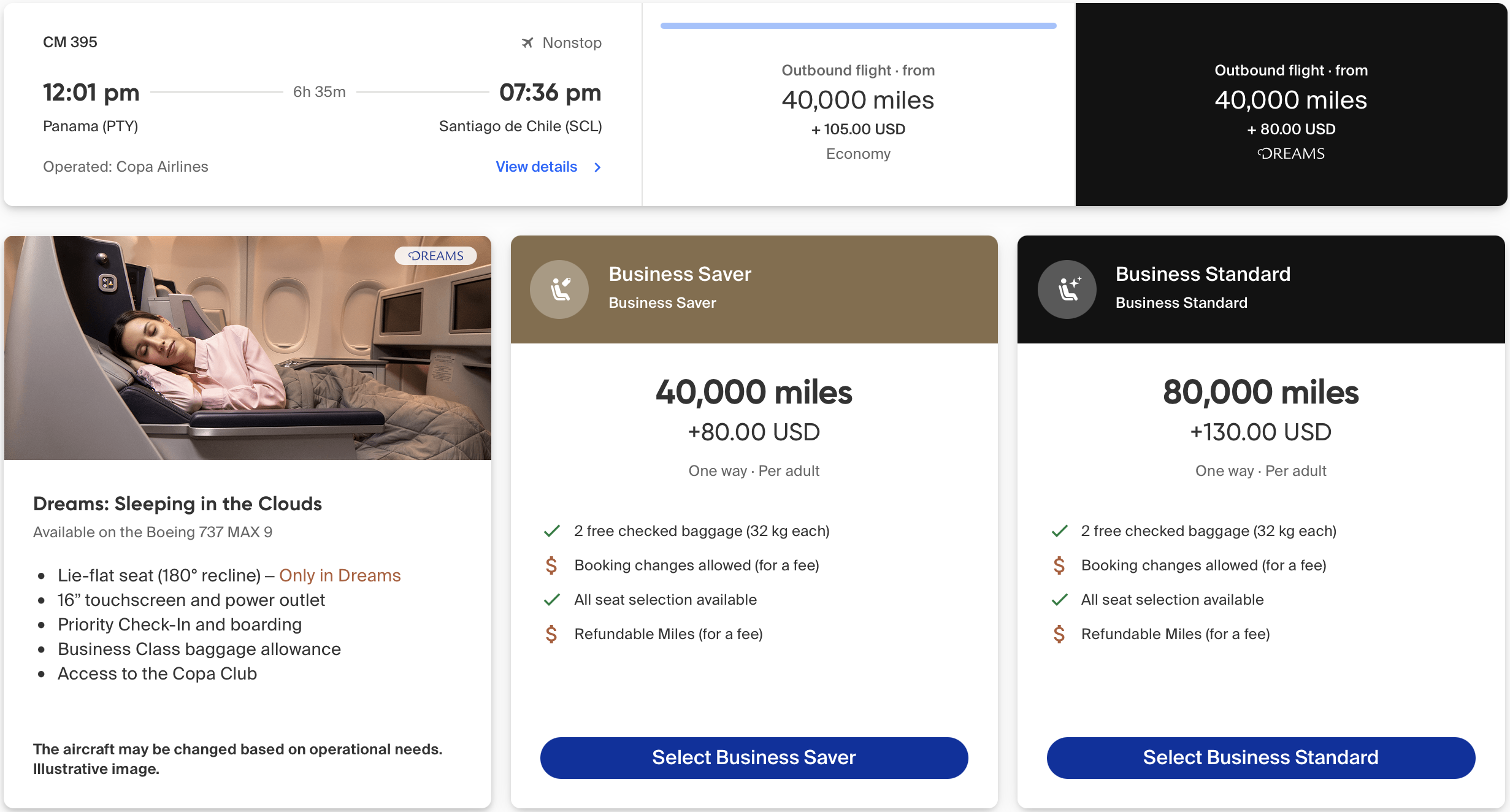
Task: Click checkmark beside Business Standard checked baggage
Action: (x=1059, y=531)
